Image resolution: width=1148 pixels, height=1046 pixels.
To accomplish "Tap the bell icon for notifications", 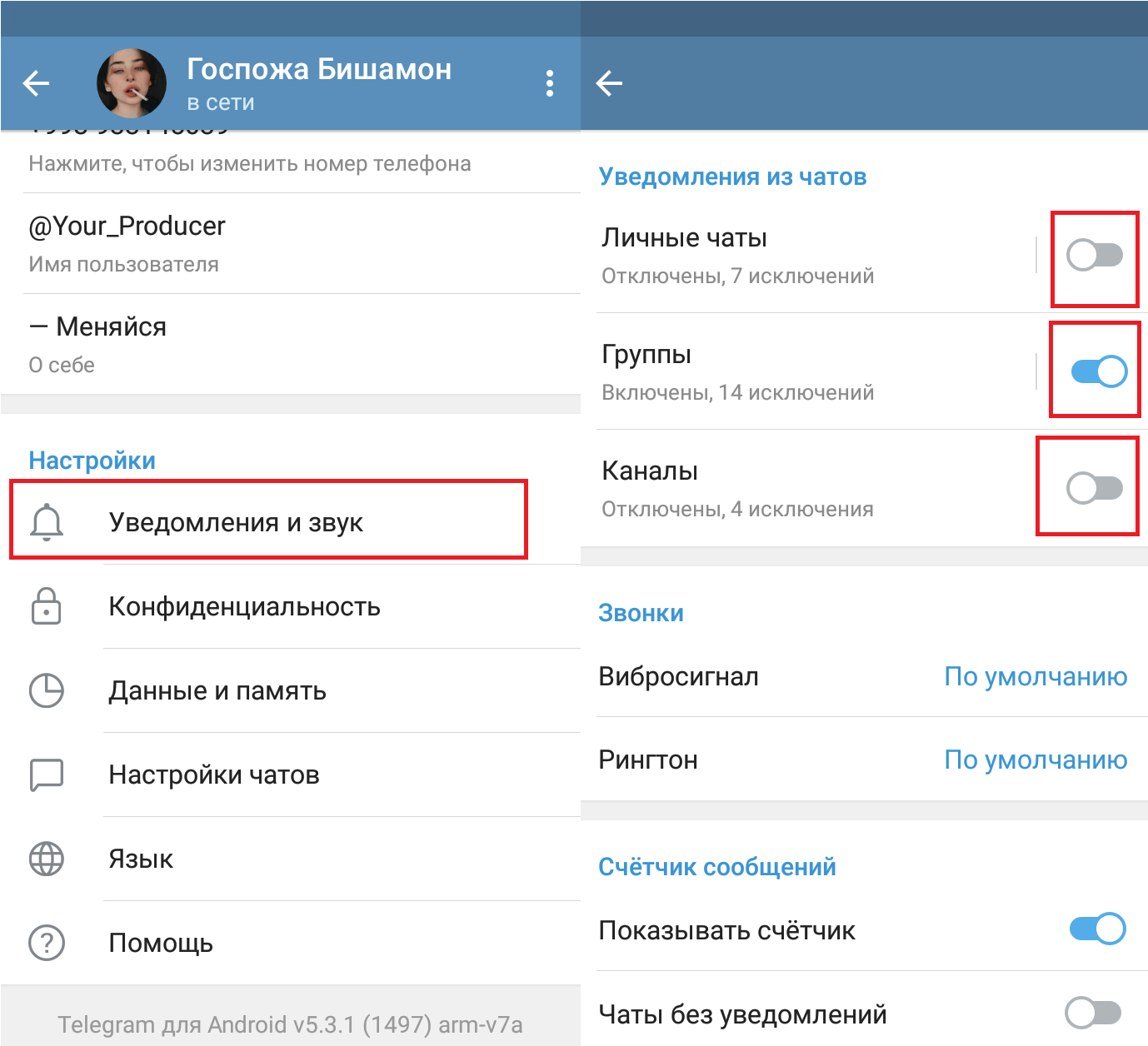I will point(47,522).
